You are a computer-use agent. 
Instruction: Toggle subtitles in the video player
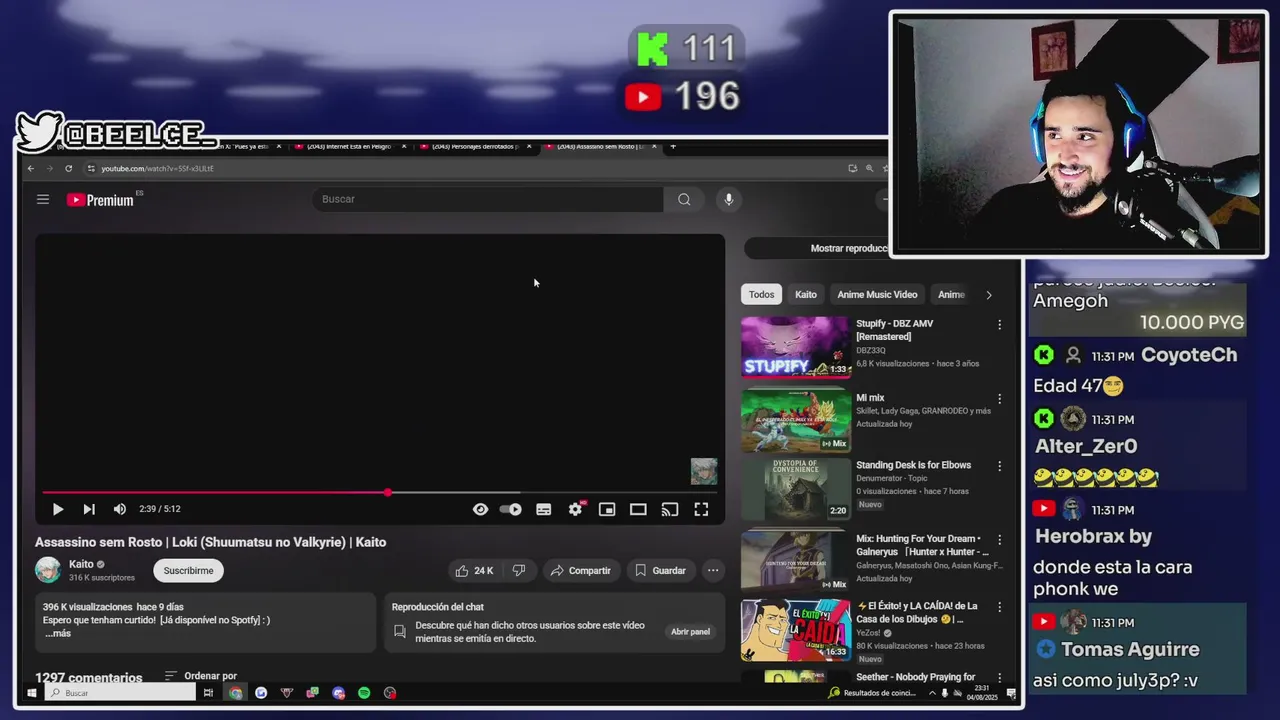coord(544,509)
